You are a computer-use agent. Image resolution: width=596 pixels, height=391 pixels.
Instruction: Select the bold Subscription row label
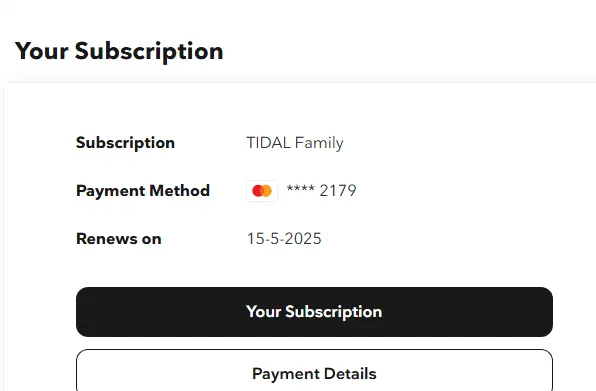[125, 143]
